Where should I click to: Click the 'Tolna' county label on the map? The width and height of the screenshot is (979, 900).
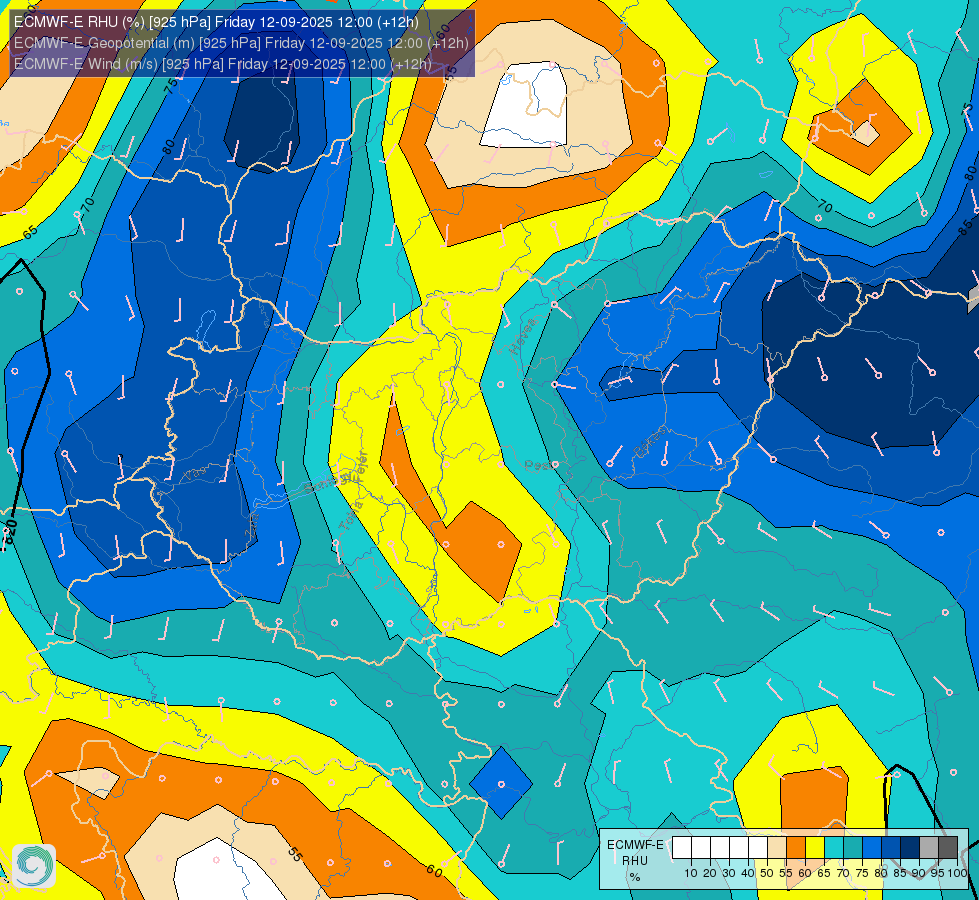351,516
